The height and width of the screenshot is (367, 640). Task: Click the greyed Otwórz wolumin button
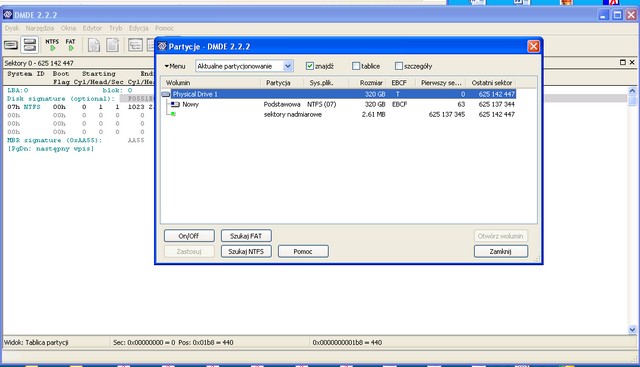click(x=501, y=236)
